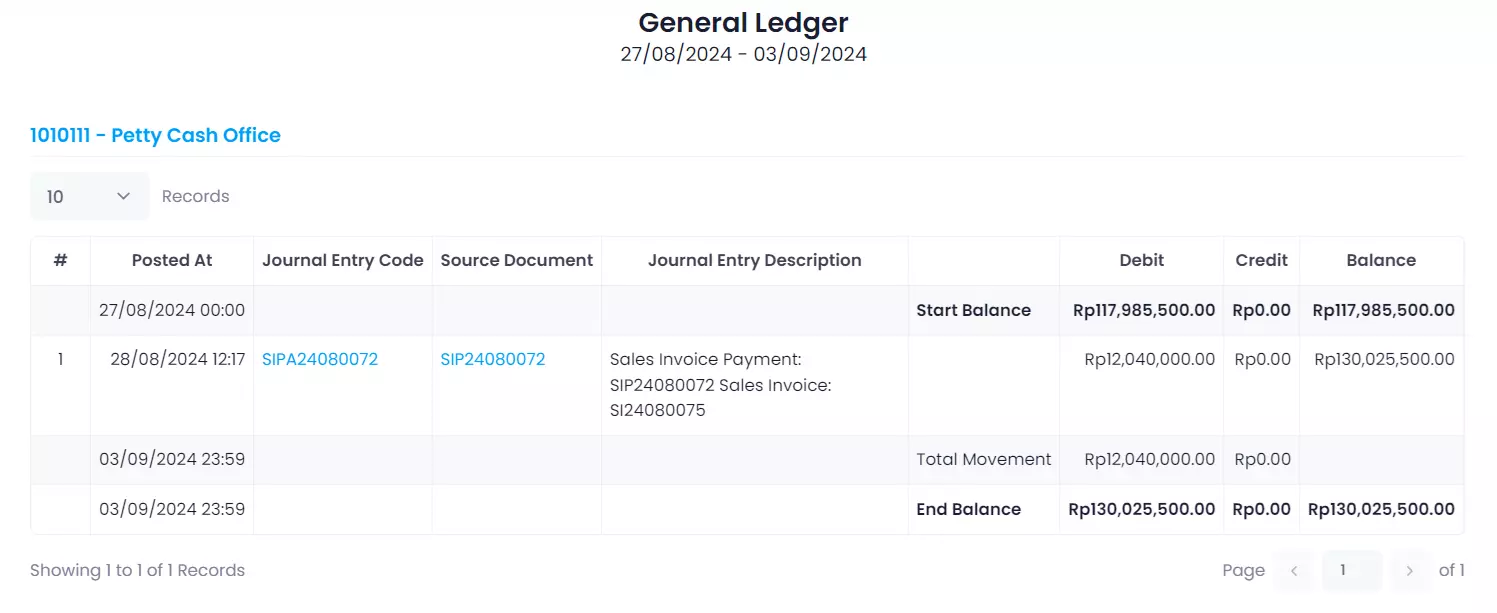Click the Total Movement row label
Screen dimensions: 1497x613
[x=983, y=460]
